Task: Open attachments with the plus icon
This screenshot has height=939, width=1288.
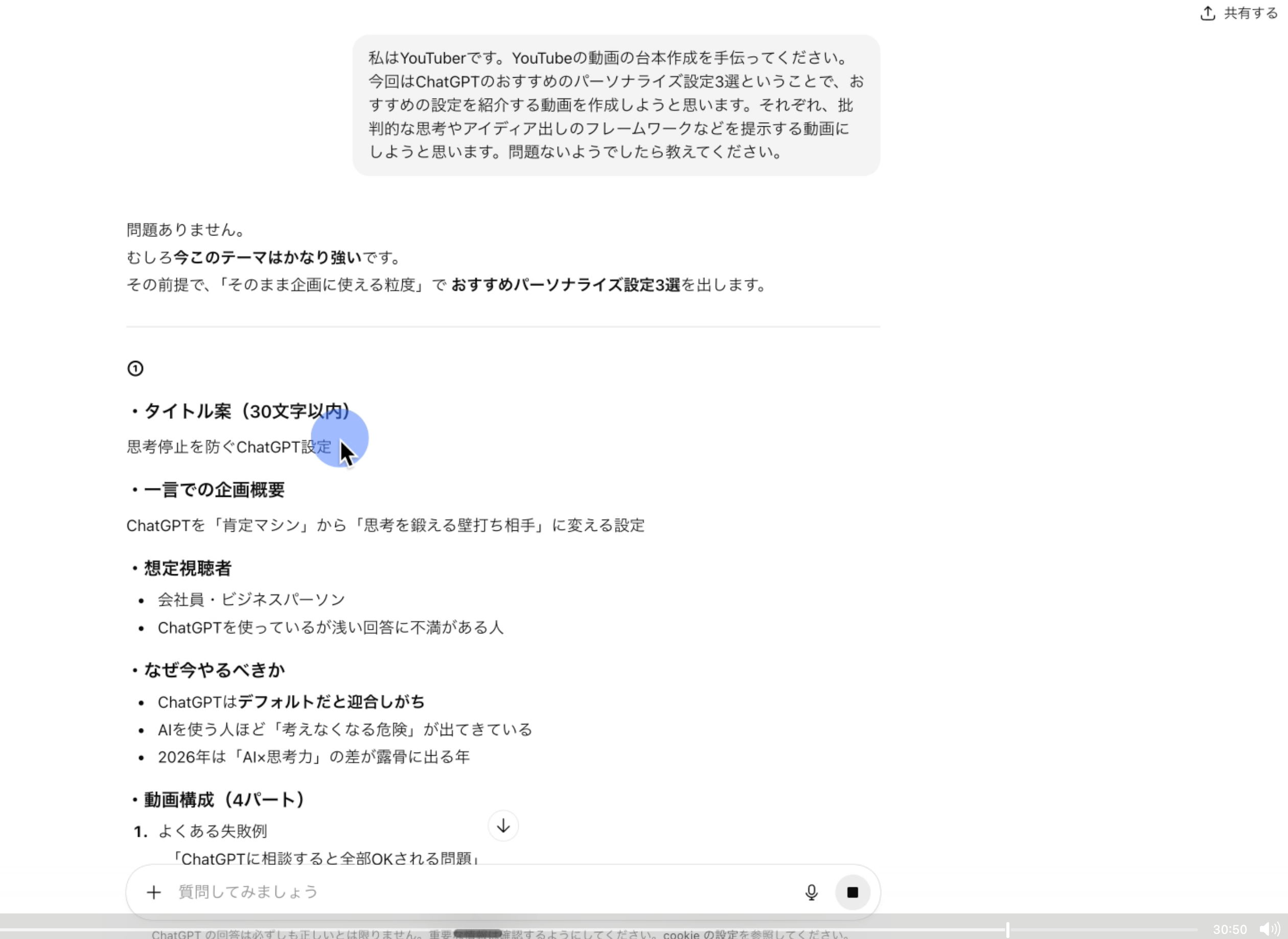Action: pyautogui.click(x=153, y=891)
